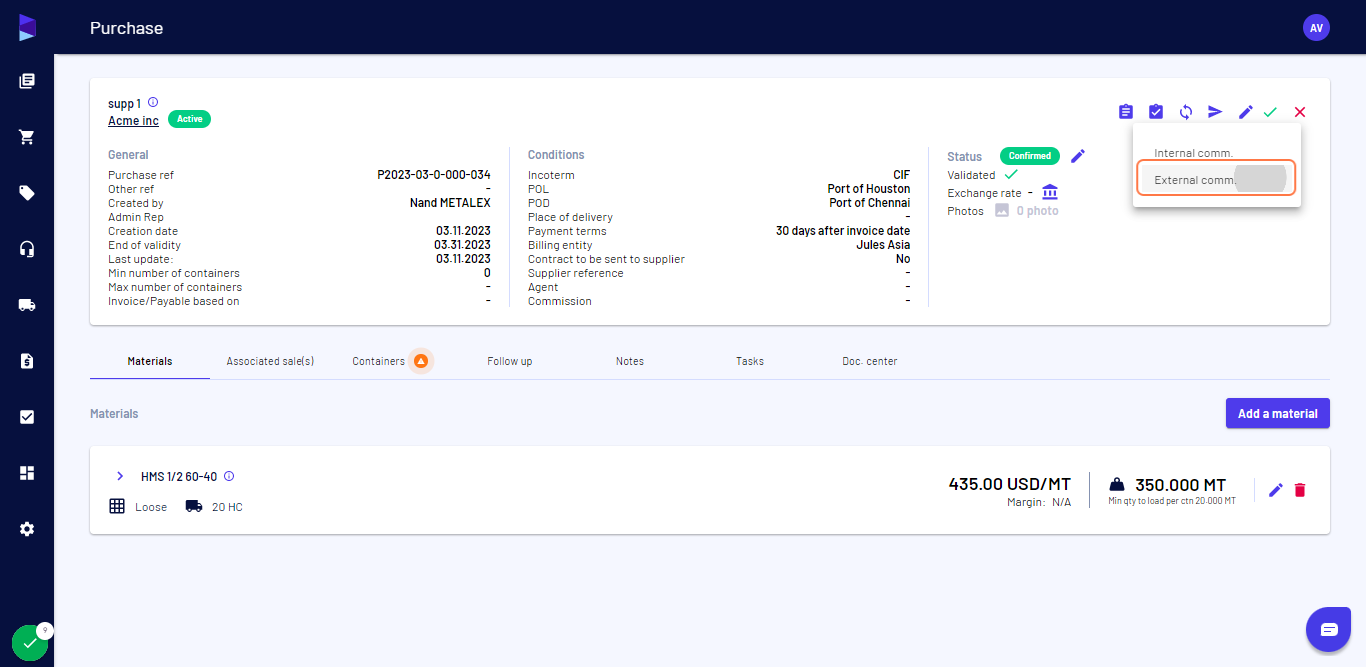This screenshot has width=1366, height=667.
Task: Click the Containers tab warning badge
Action: [x=421, y=361]
